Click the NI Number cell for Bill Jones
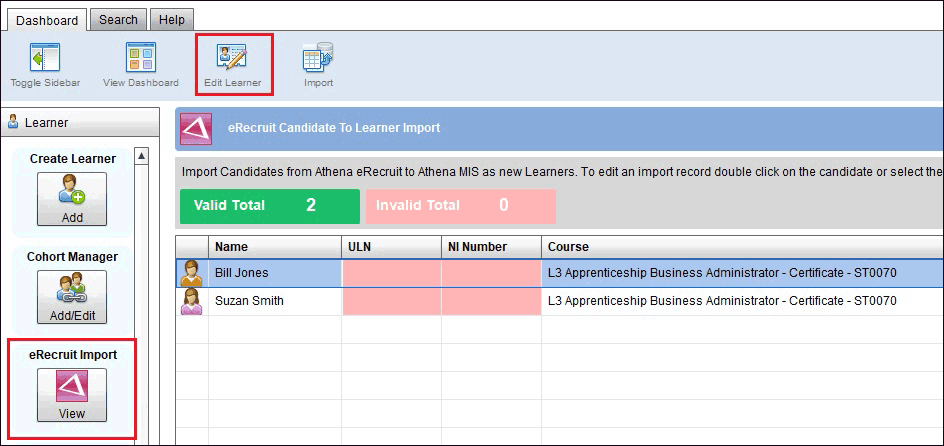The height and width of the screenshot is (446, 944). click(x=491, y=273)
